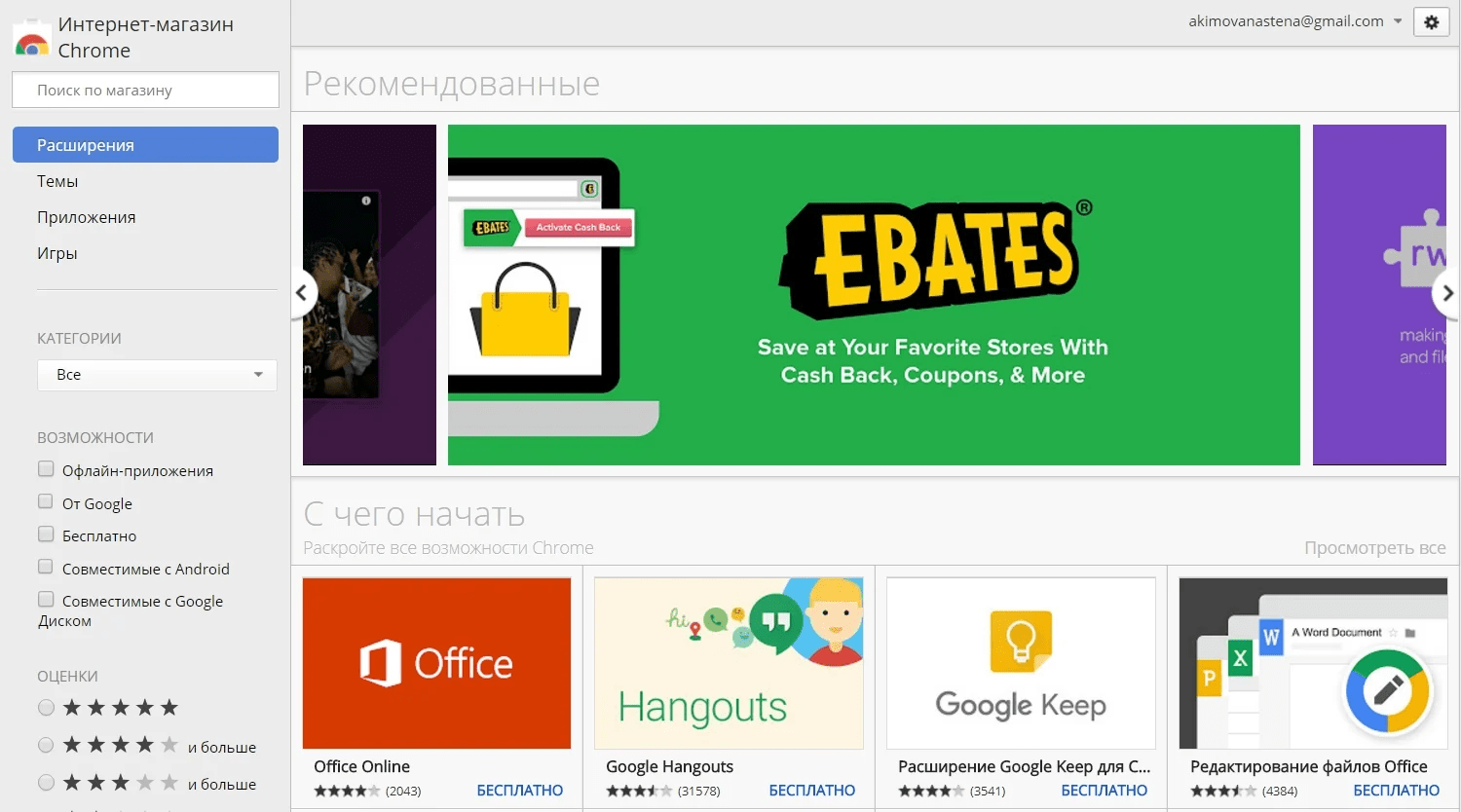Viewport: 1461px width, 812px height.
Task: Select the 'Расширения' sidebar section
Action: click(x=145, y=145)
